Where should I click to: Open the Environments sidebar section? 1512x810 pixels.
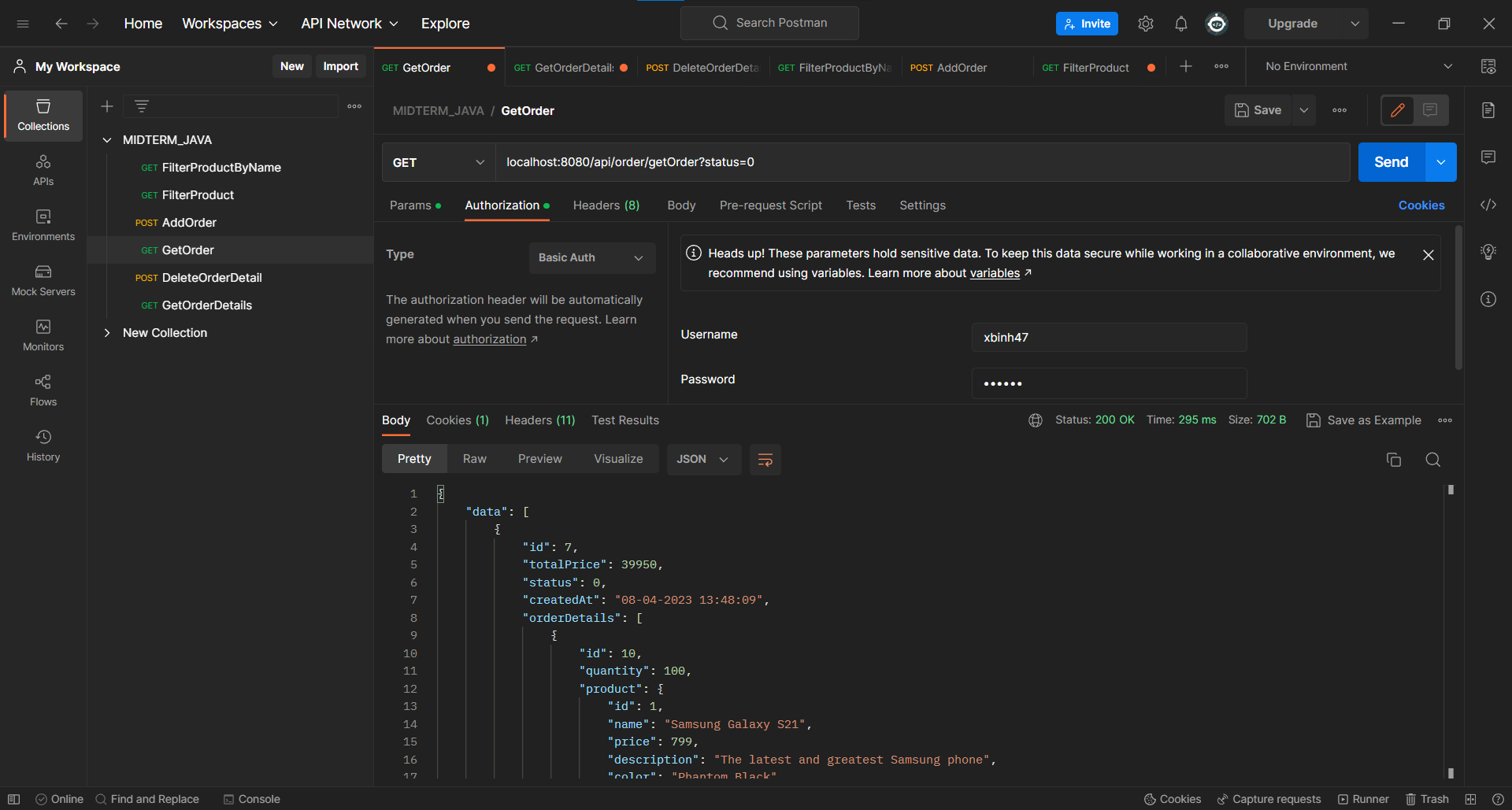pos(43,226)
